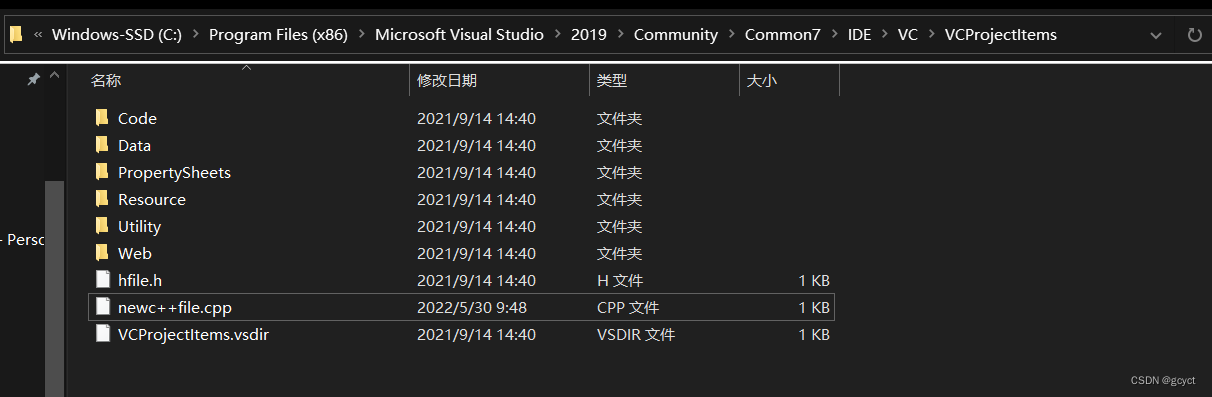Select the Utility folder icon
The width and height of the screenshot is (1212, 397).
coord(101,226)
